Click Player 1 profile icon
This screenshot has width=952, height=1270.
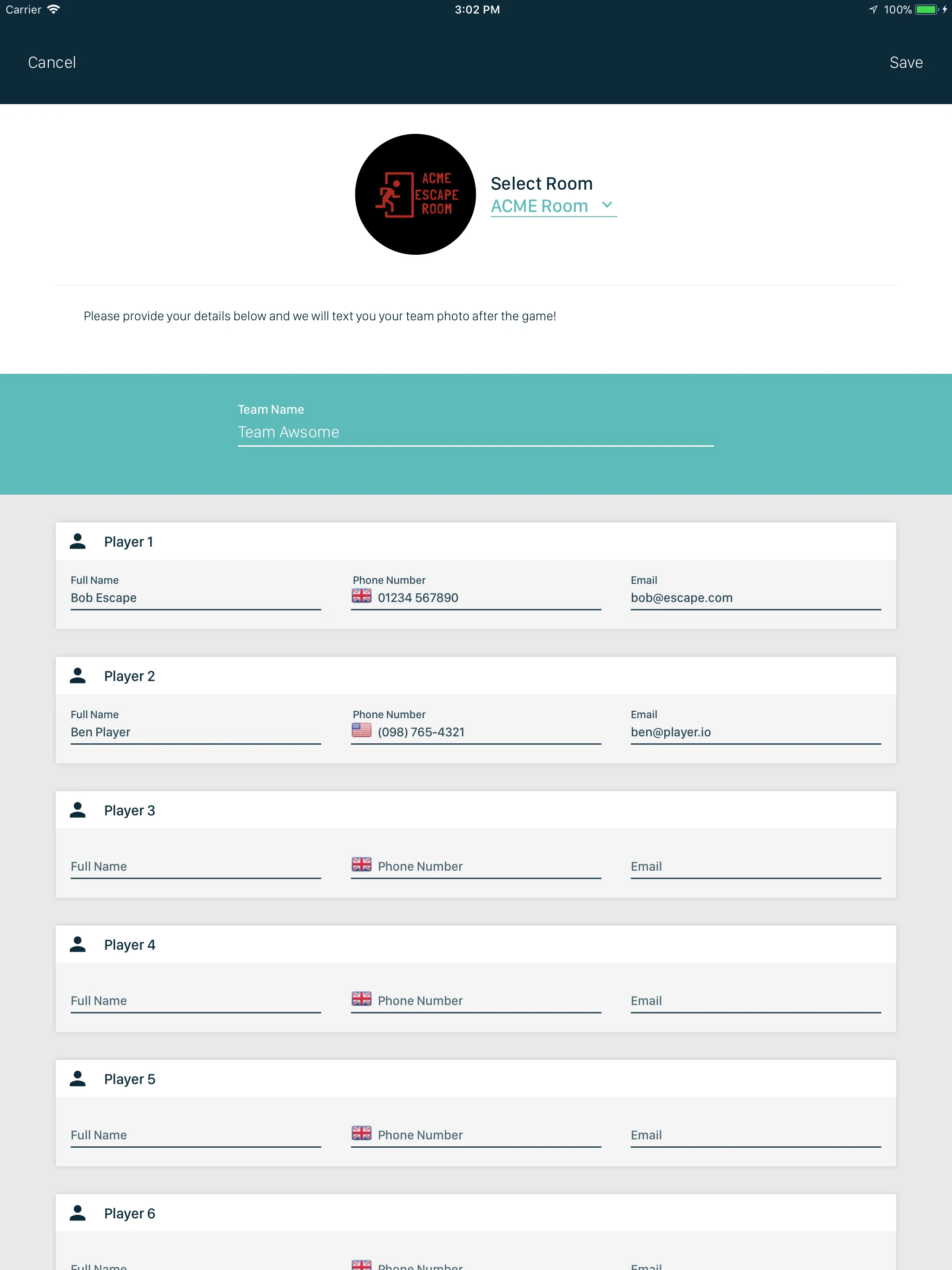78,541
